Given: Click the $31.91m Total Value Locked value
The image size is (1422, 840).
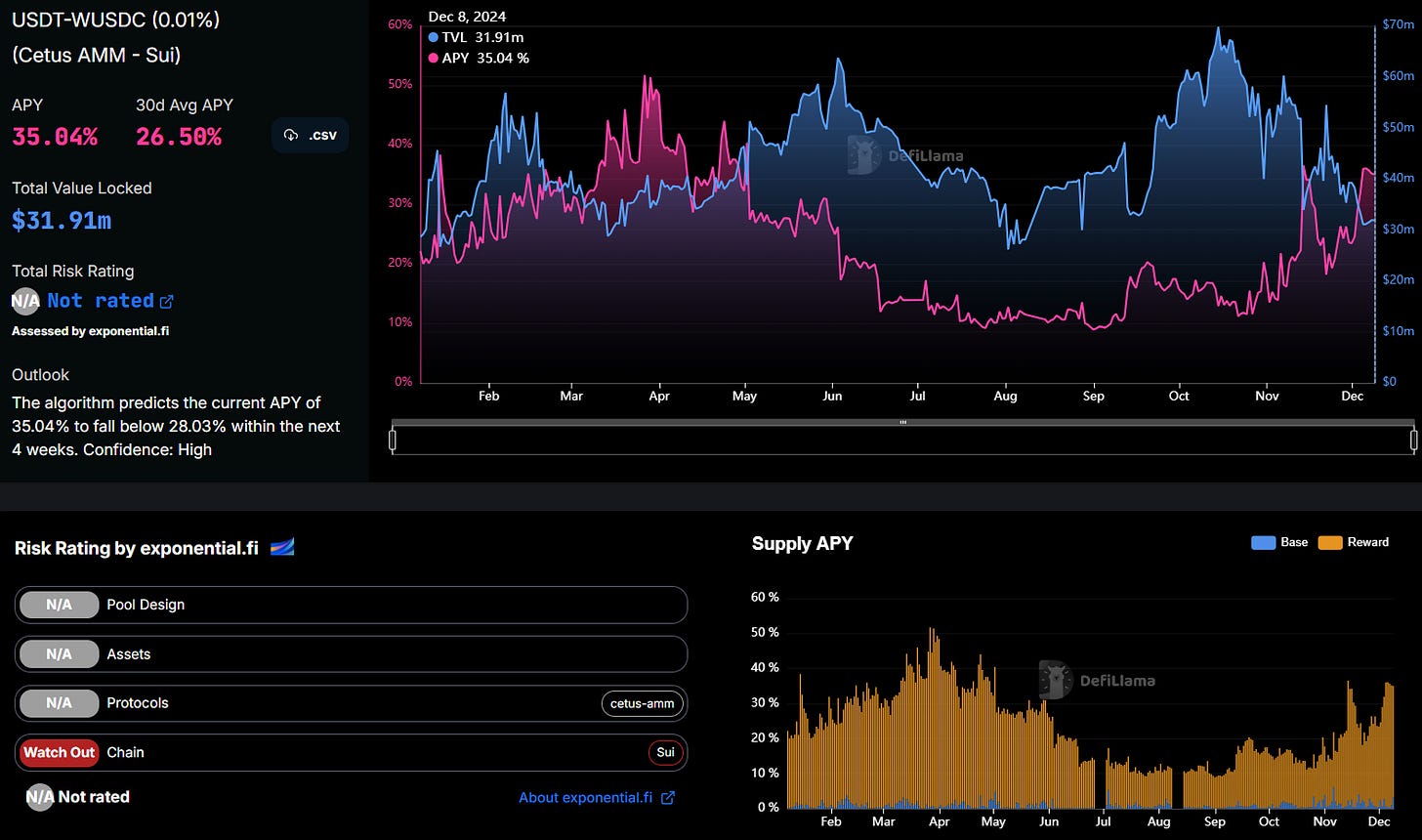Looking at the screenshot, I should (x=62, y=220).
